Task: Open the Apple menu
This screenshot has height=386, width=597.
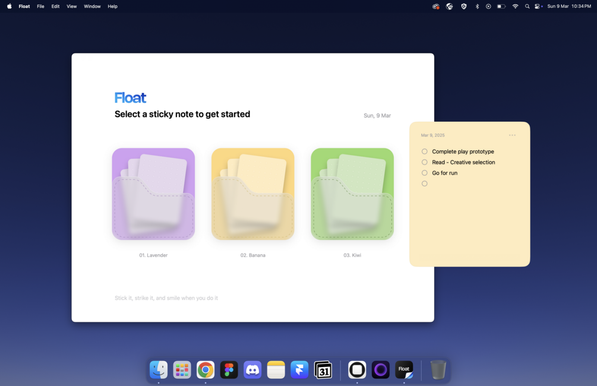Action: pos(9,6)
